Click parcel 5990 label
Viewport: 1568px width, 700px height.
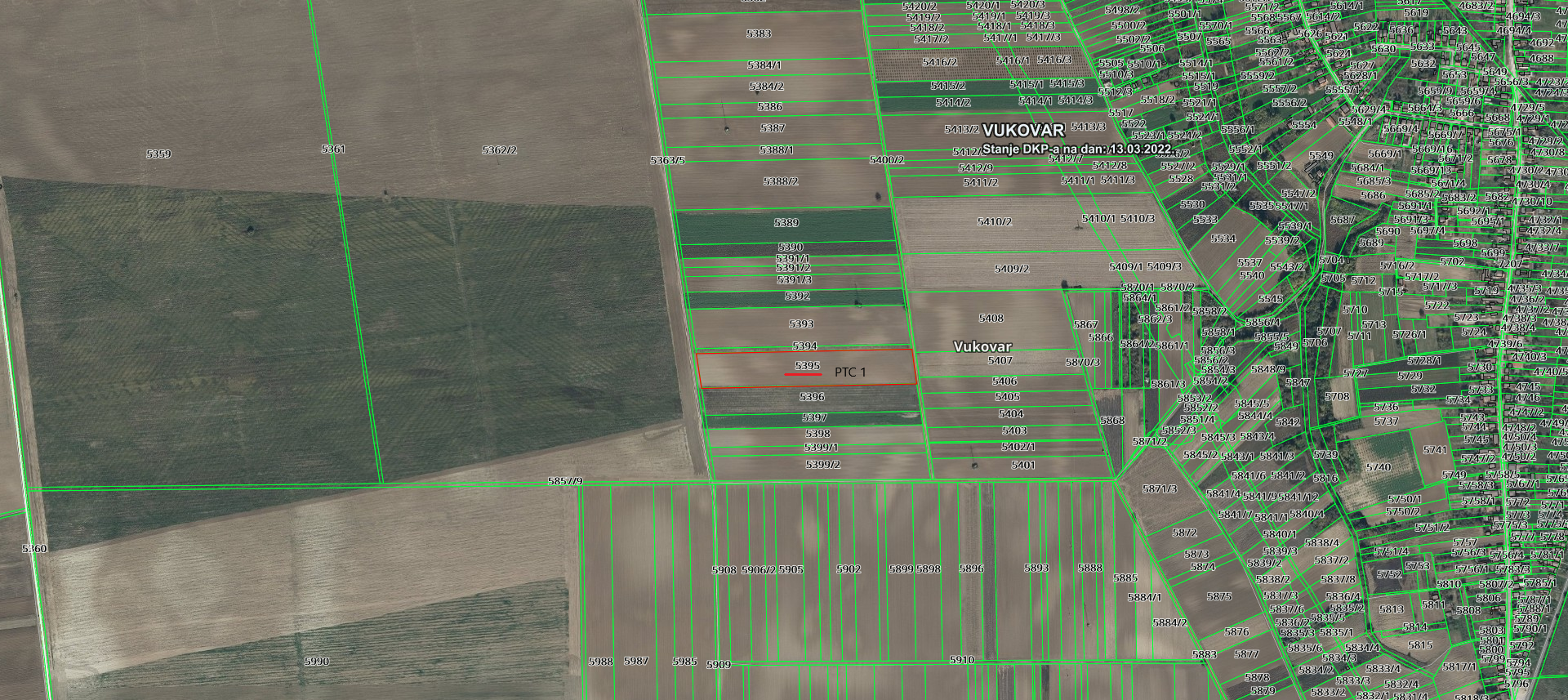316,661
